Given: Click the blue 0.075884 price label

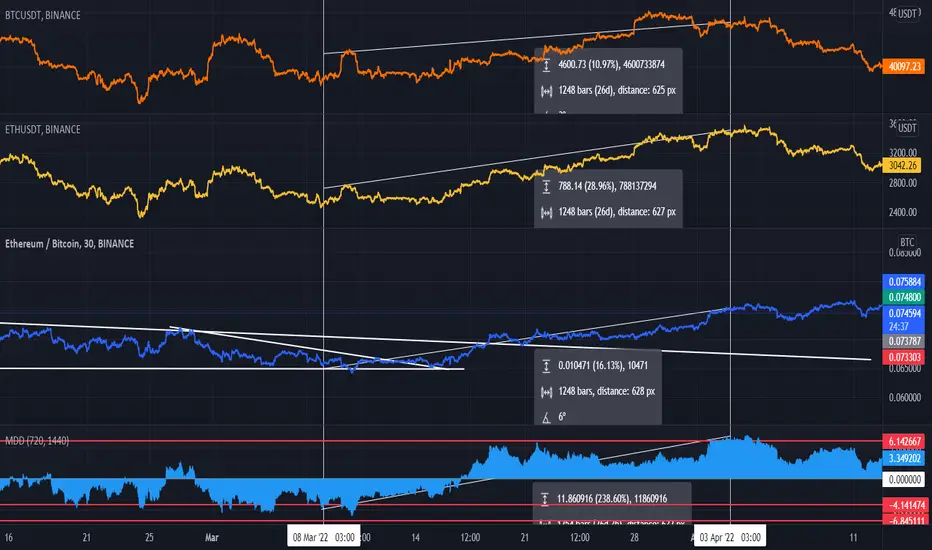Looking at the screenshot, I should [x=903, y=282].
